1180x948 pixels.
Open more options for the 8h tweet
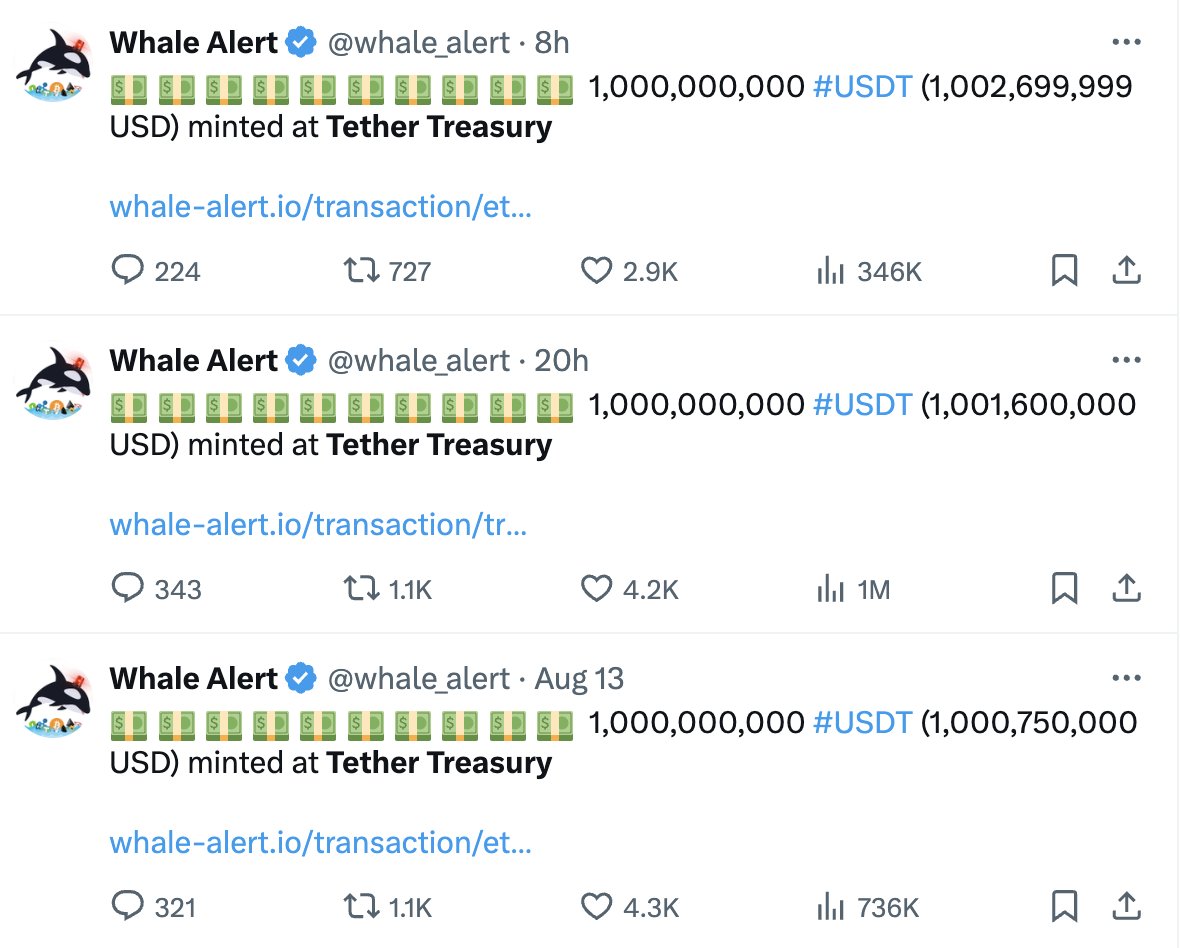click(x=1126, y=43)
